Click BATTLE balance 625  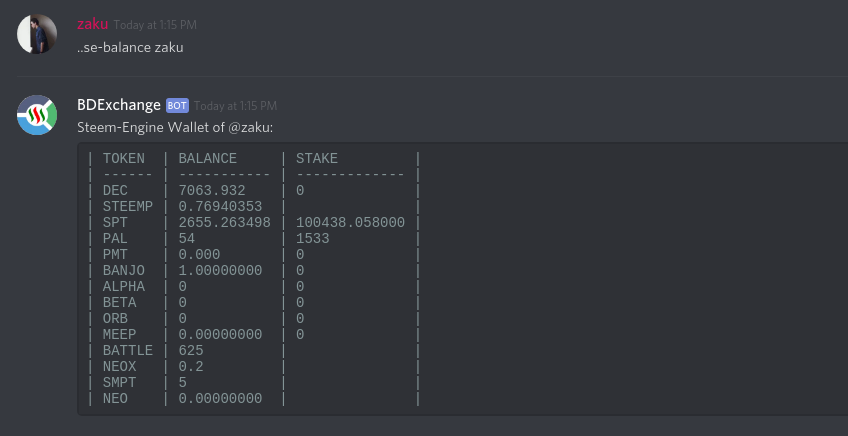coord(191,351)
